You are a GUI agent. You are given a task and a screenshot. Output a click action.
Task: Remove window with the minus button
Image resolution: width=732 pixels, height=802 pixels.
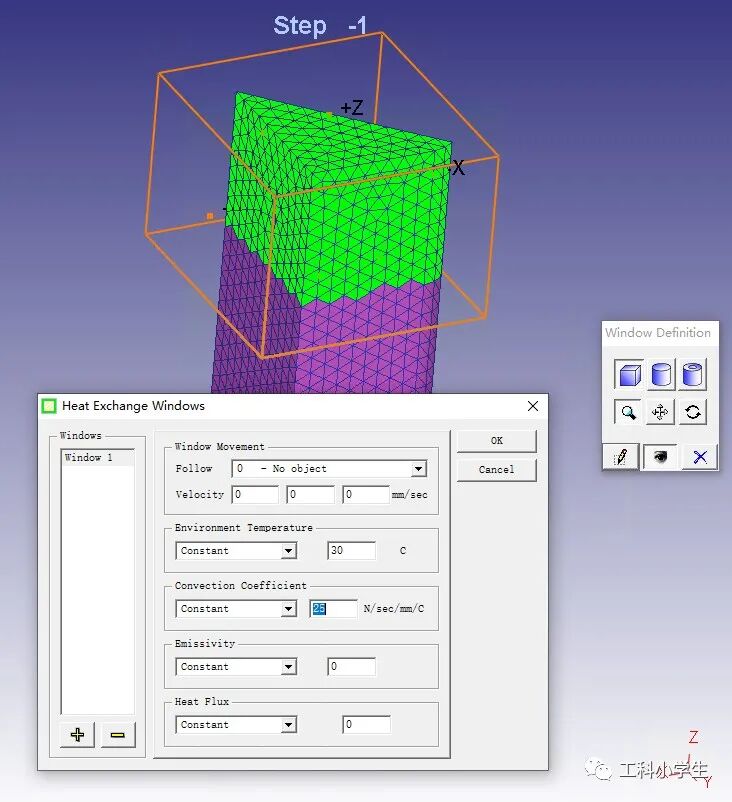pyautogui.click(x=118, y=735)
